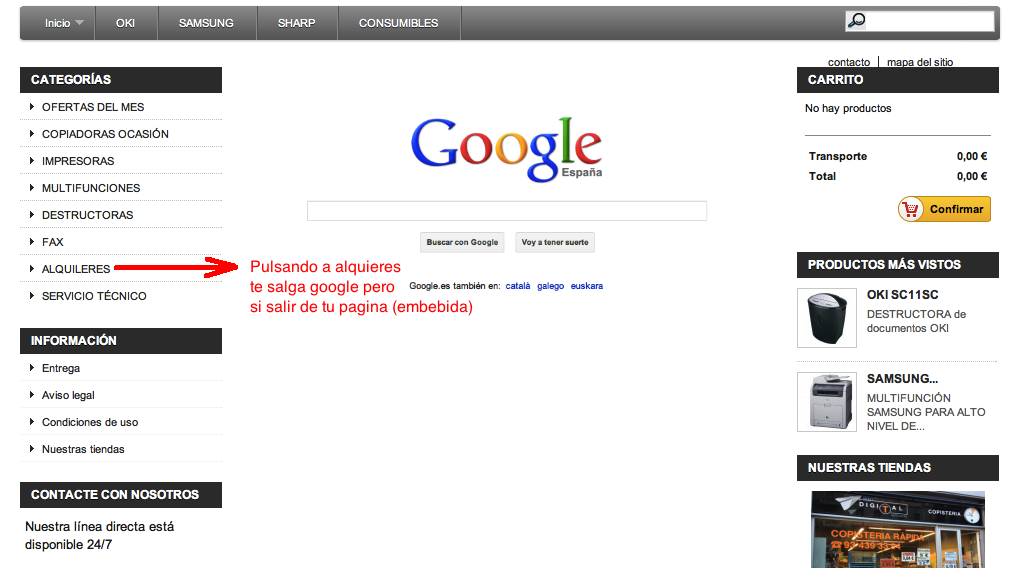Image resolution: width=1013 pixels, height=568 pixels.
Task: Click the 'Google.es también en:' text
Action: (455, 286)
